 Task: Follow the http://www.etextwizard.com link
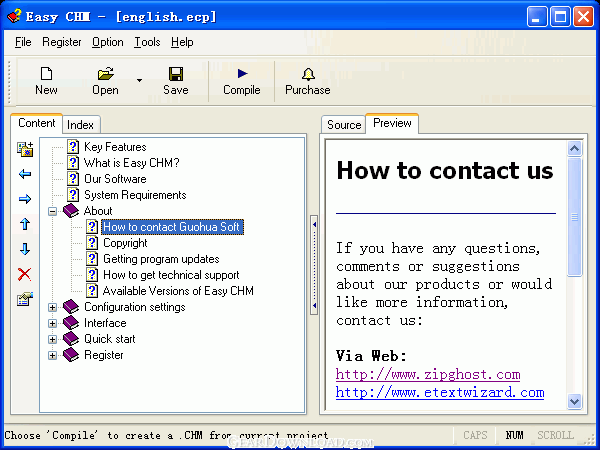[x=440, y=392]
